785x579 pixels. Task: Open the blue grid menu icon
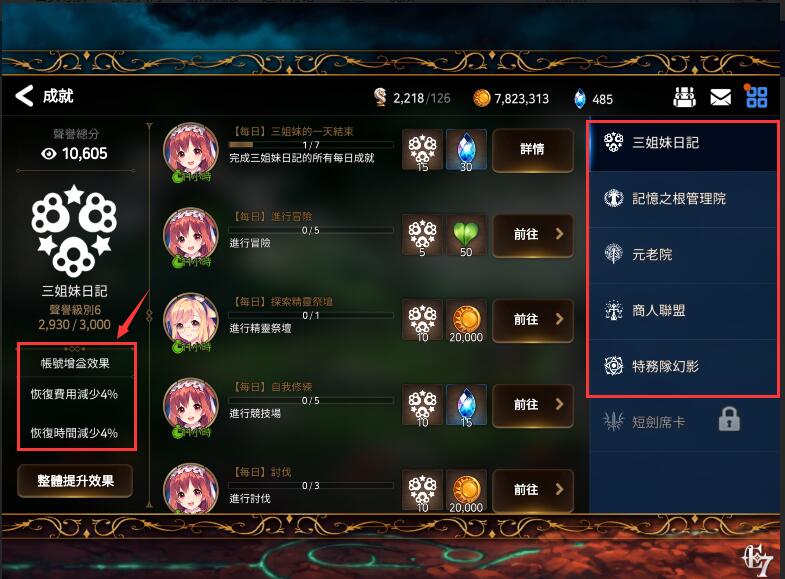(x=756, y=97)
